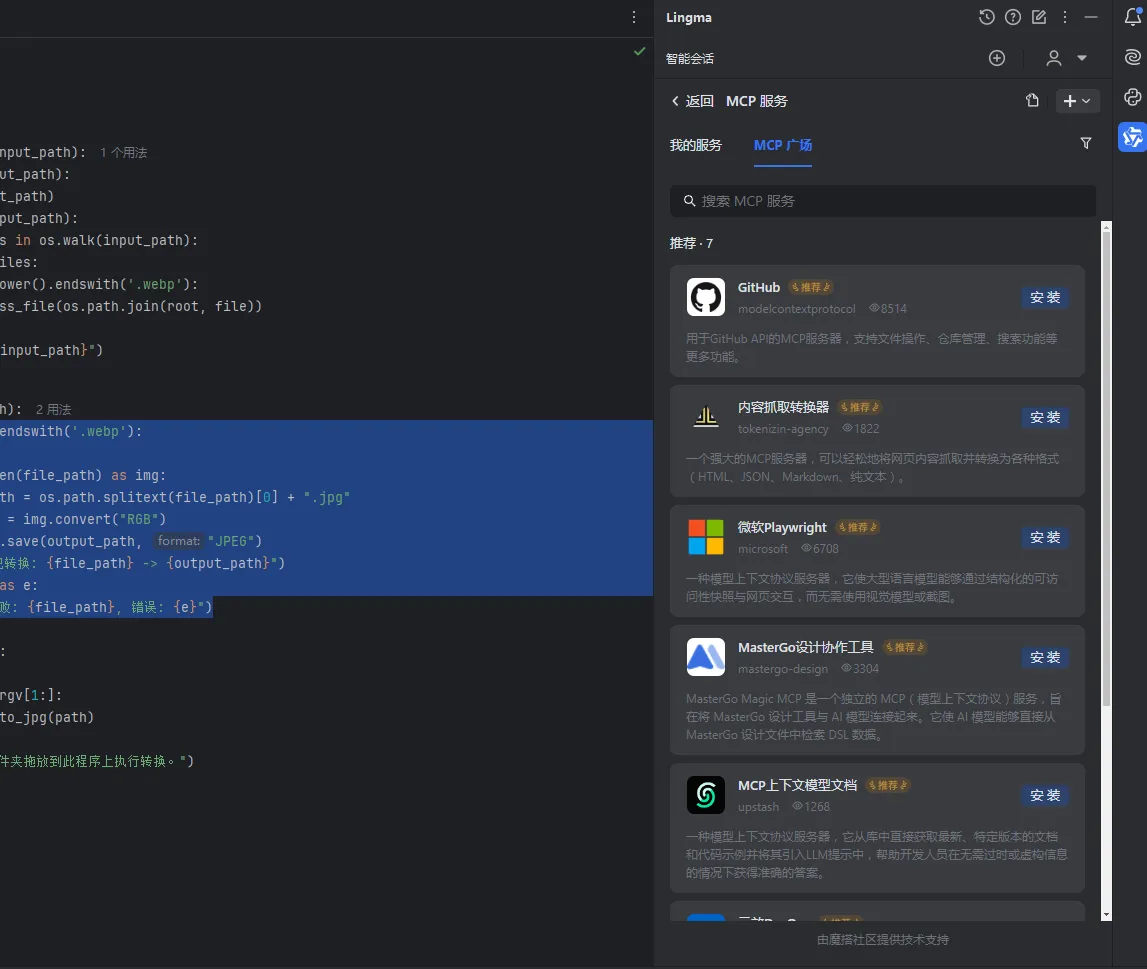
Task: Click the 8514 view count on GitHub card
Action: click(x=888, y=309)
